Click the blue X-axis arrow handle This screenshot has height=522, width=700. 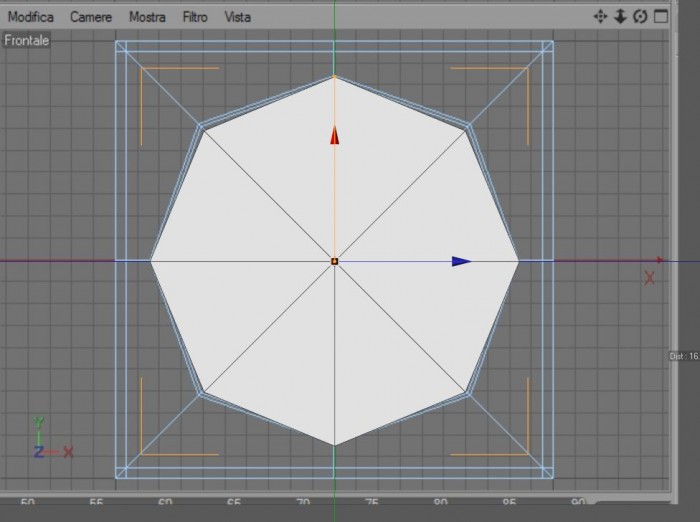point(462,261)
